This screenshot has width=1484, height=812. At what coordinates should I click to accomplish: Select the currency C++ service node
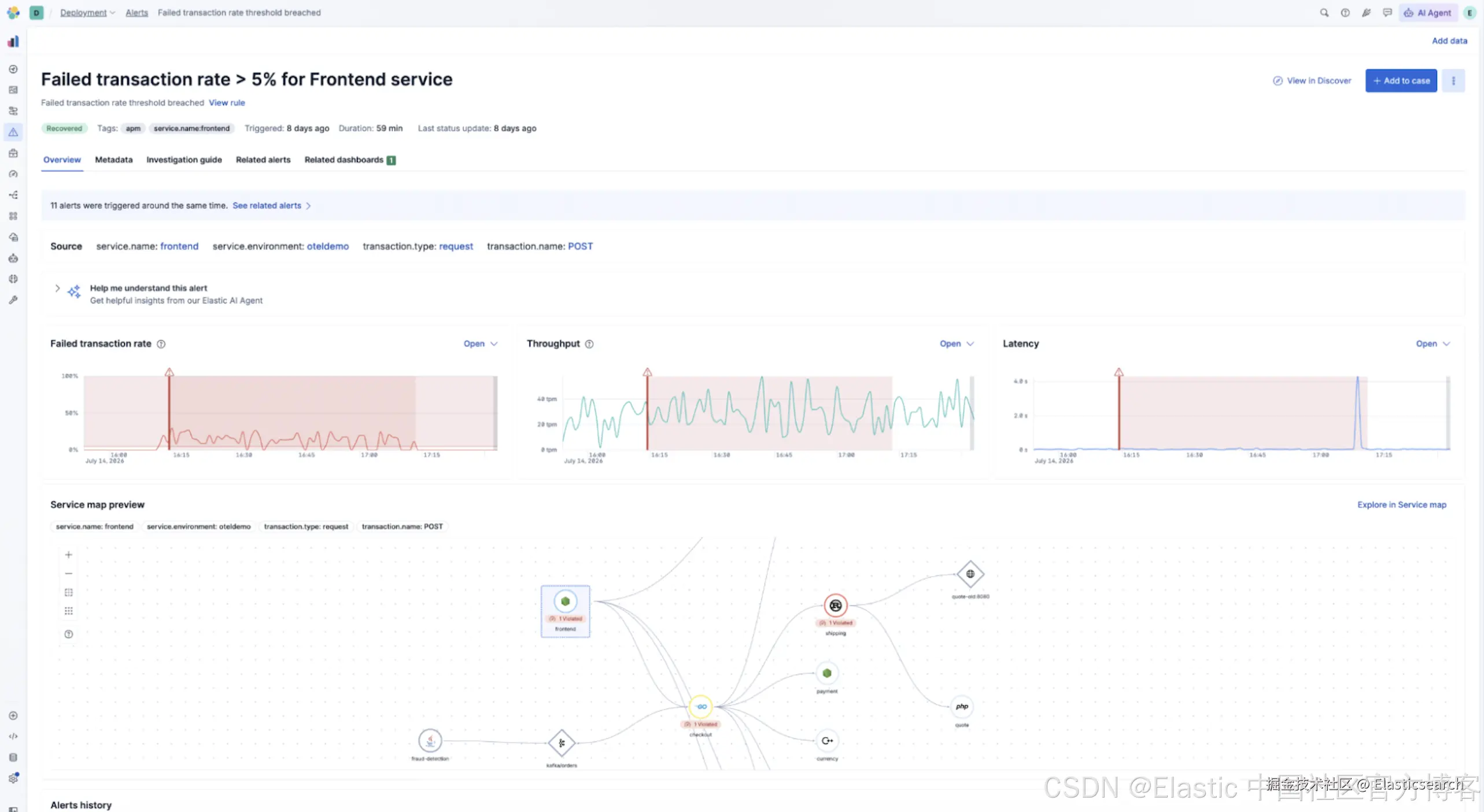827,740
